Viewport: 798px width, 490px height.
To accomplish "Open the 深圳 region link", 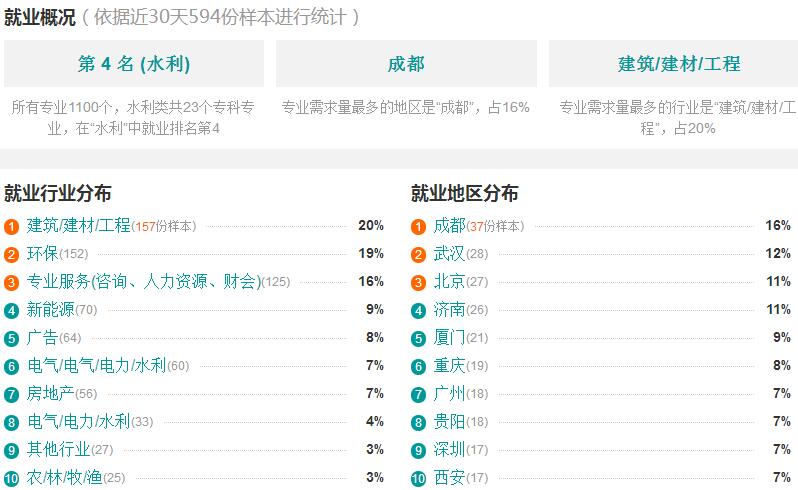I will pos(449,449).
